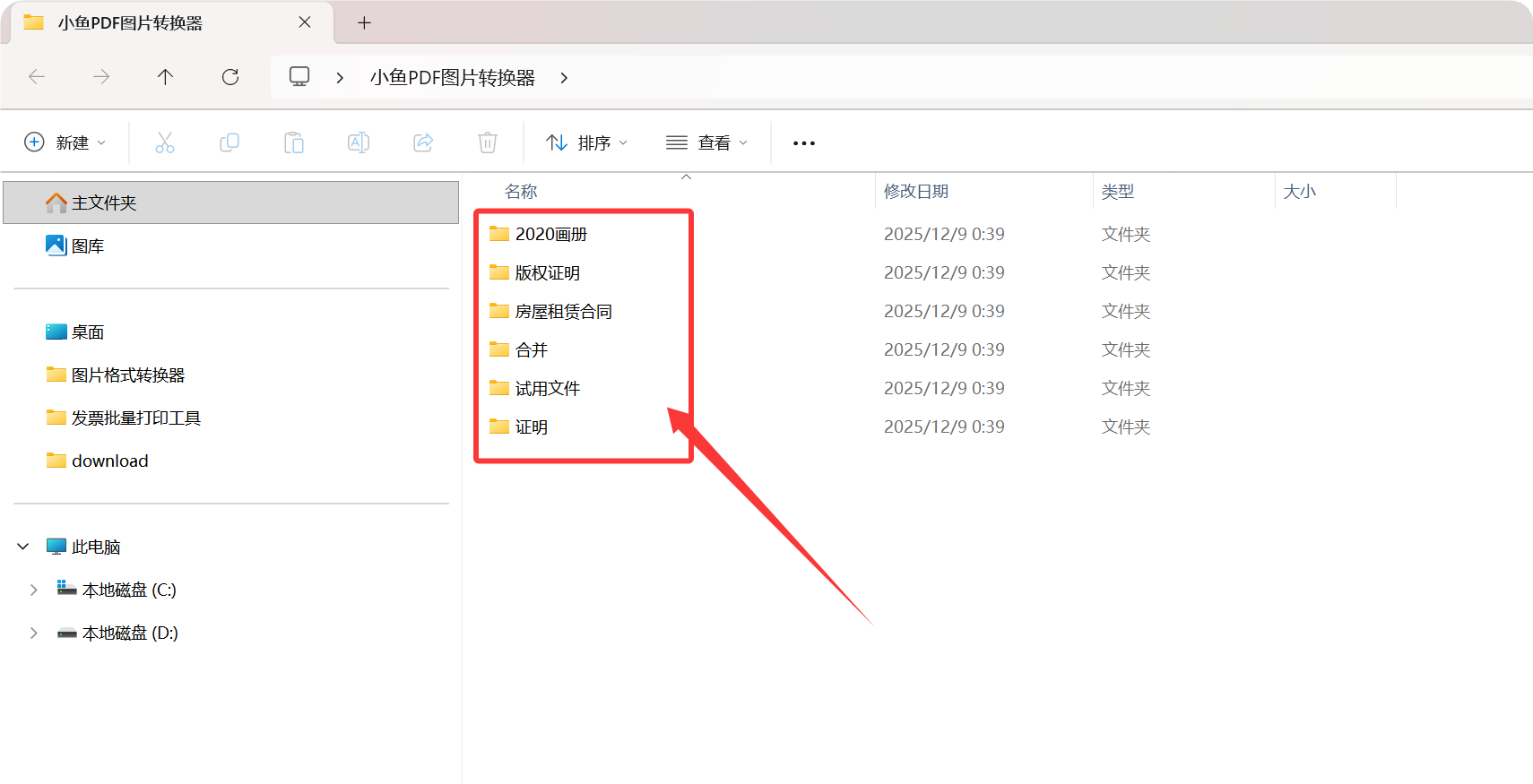Click the Rename icon in toolbar

[x=359, y=142]
